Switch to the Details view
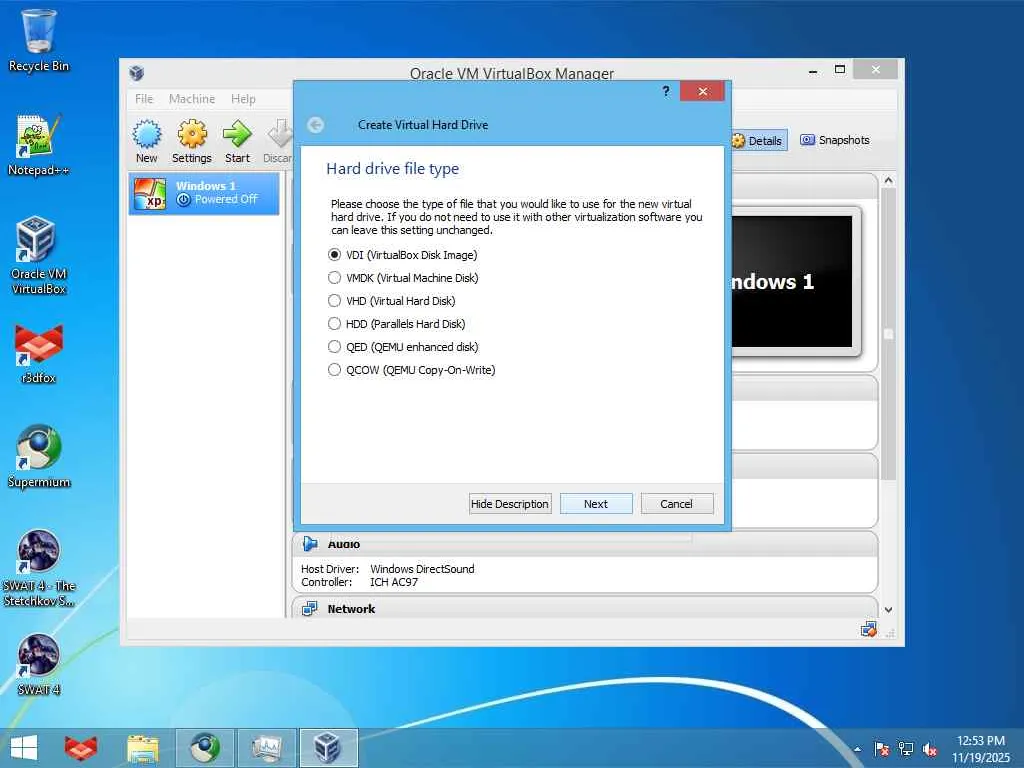 click(758, 140)
